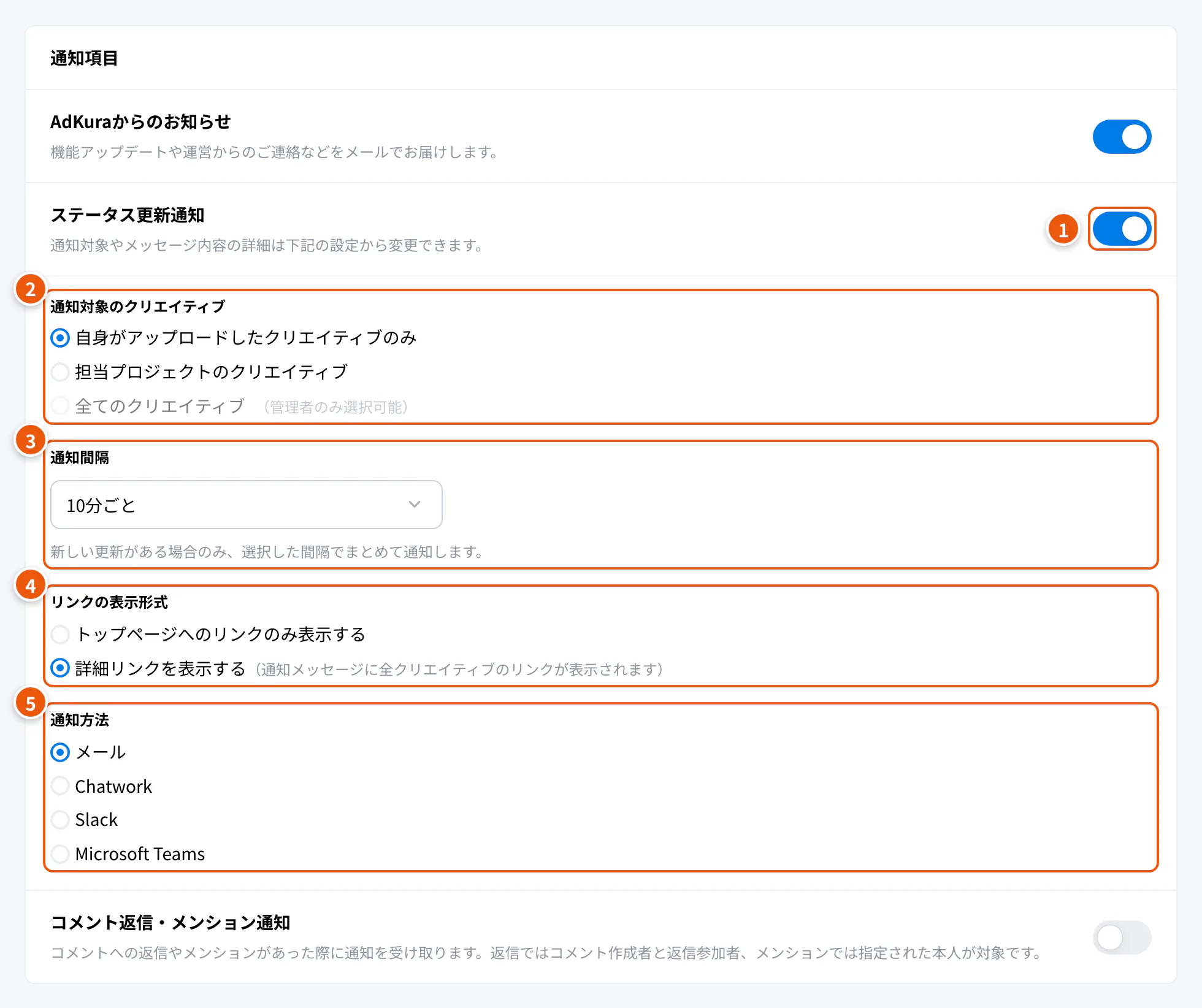Click the 通知項目 section heading
The image size is (1202, 1008).
84,58
